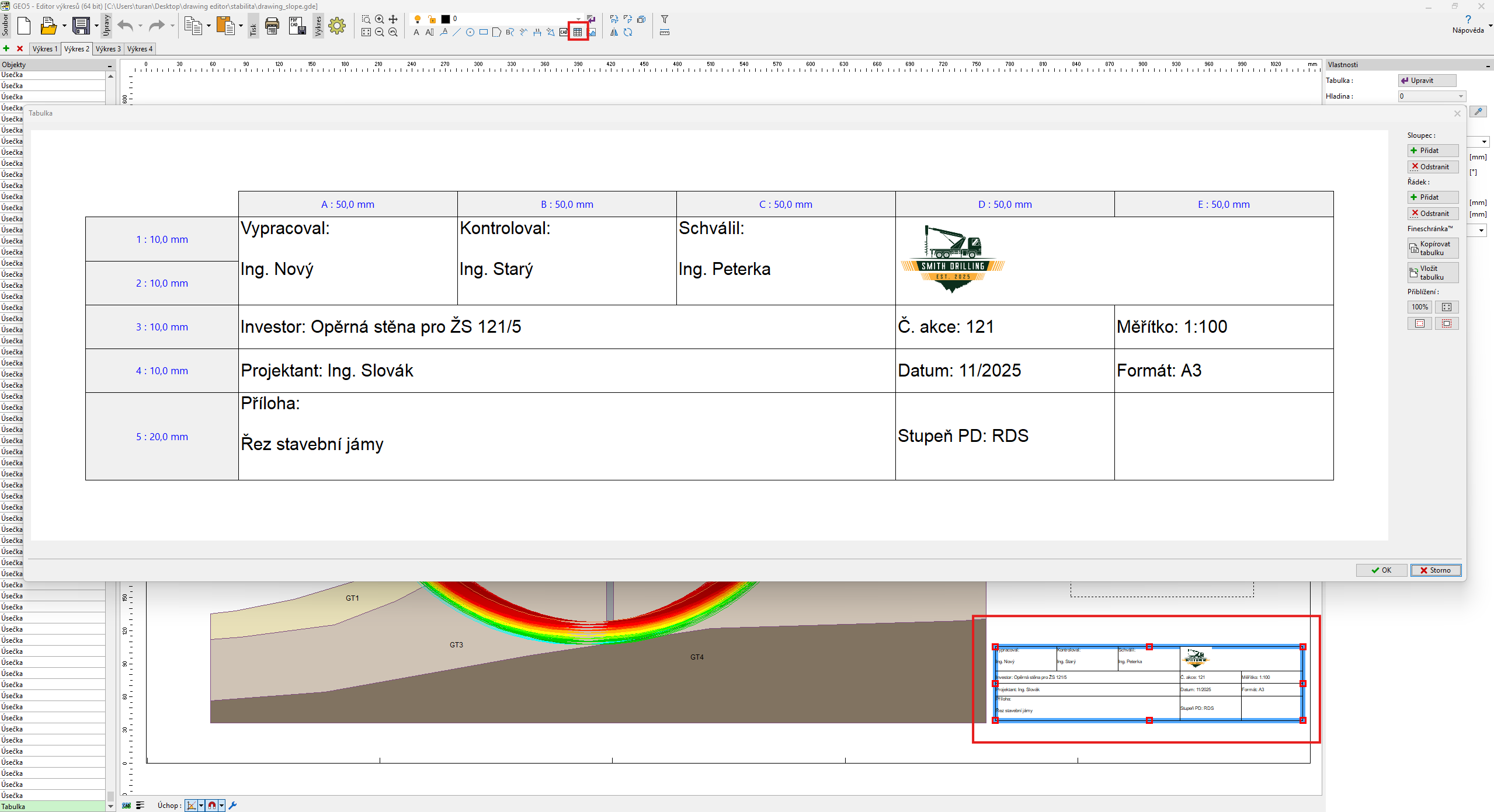Toggle the magnet snap button near Úchop
This screenshot has width=1494, height=812.
pyautogui.click(x=212, y=806)
